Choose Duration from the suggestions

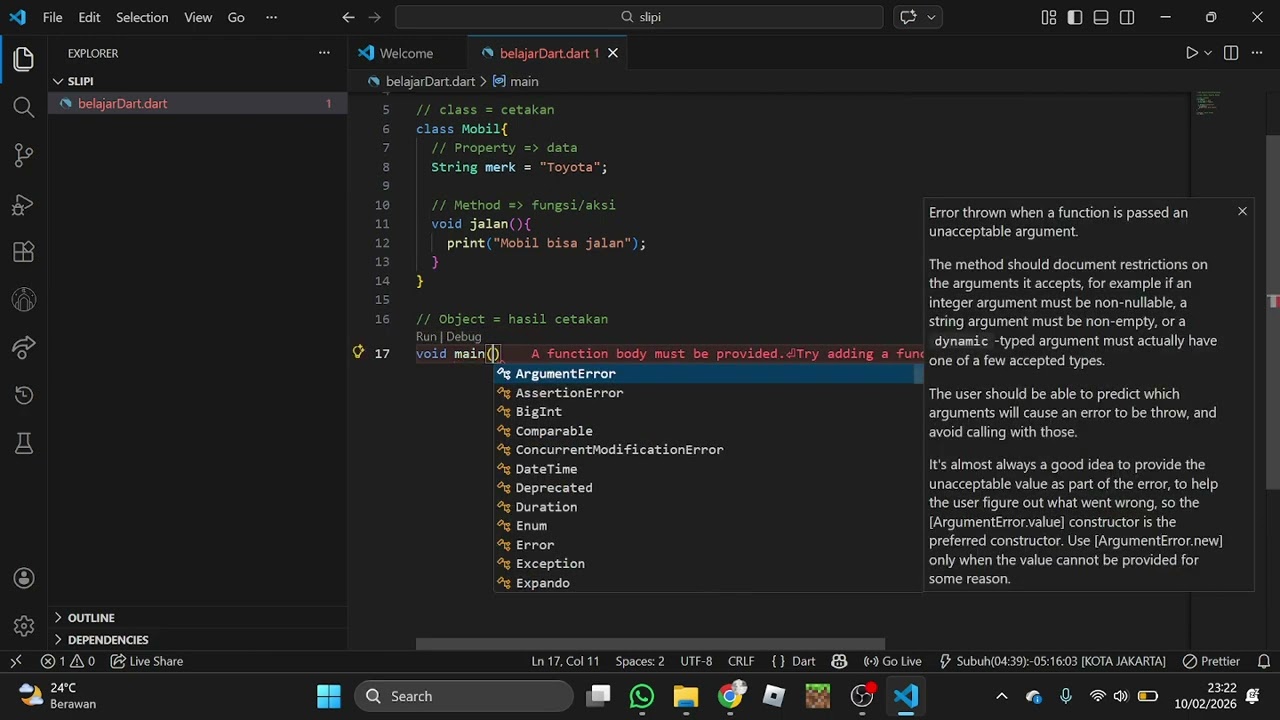pos(709,507)
